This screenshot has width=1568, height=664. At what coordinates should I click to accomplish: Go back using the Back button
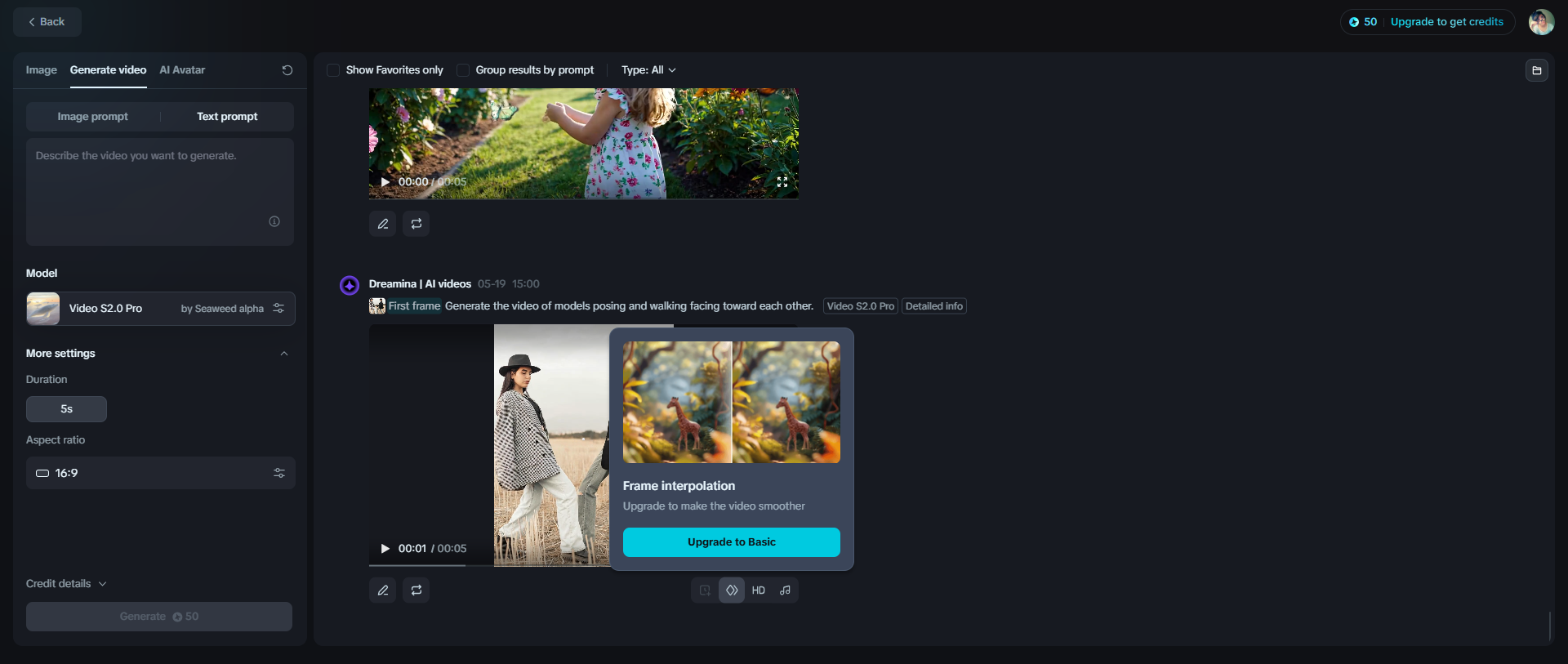click(x=47, y=22)
